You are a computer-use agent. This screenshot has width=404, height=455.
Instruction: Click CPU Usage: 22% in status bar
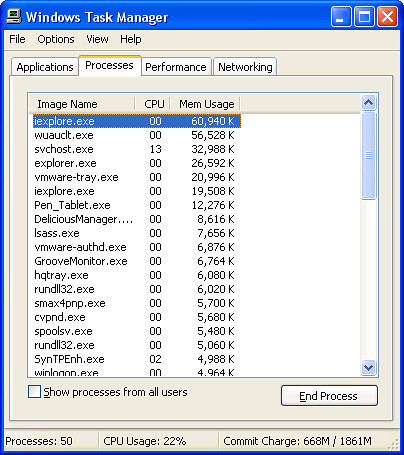(x=145, y=441)
